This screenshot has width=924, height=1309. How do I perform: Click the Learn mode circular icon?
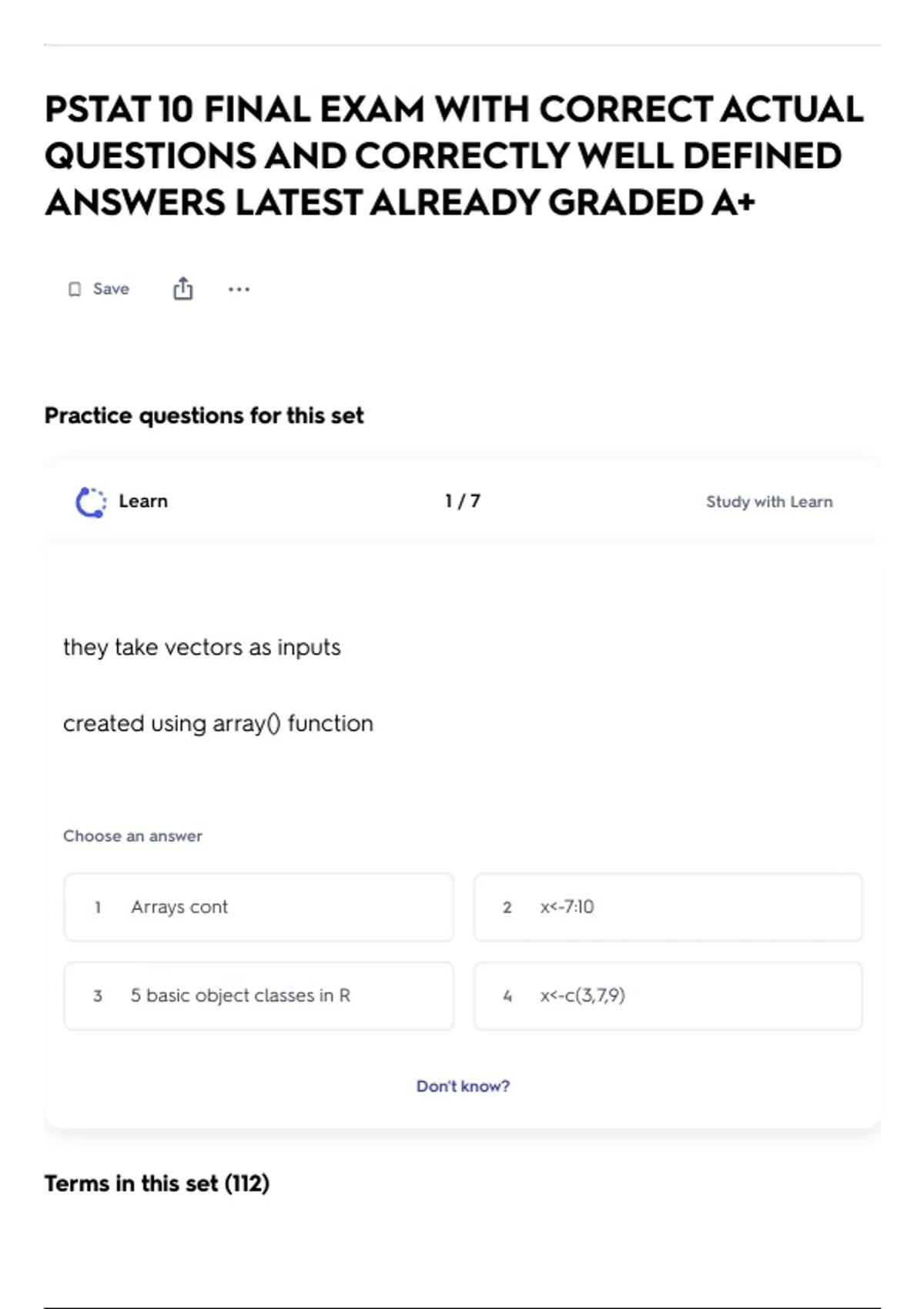click(91, 502)
